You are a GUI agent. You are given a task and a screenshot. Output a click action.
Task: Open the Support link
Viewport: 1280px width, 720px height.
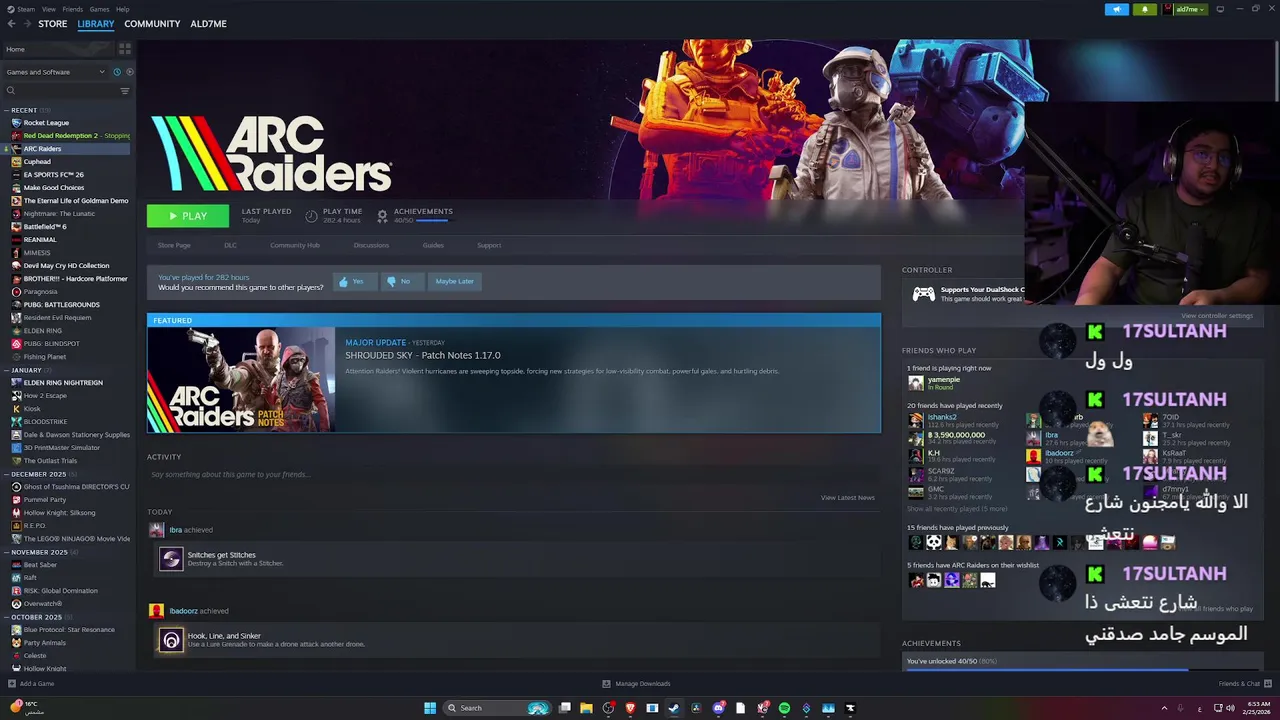click(489, 245)
